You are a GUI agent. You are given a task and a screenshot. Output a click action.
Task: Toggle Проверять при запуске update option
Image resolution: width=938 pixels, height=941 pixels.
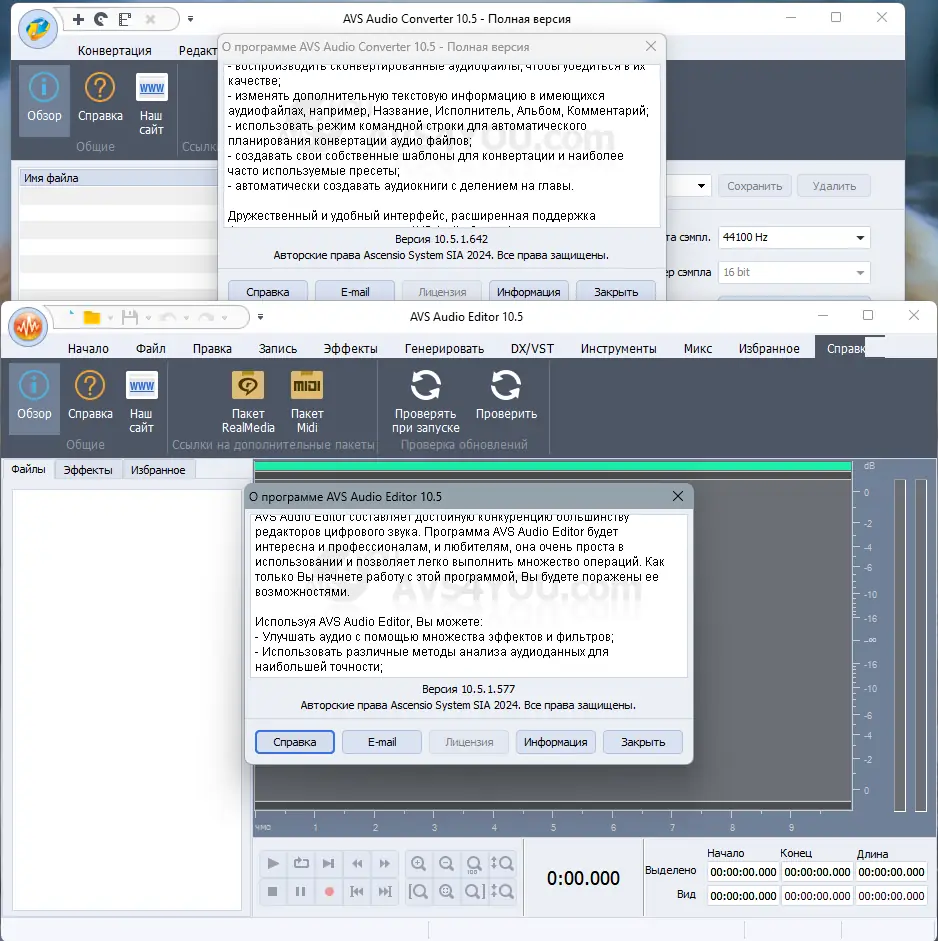coord(425,401)
